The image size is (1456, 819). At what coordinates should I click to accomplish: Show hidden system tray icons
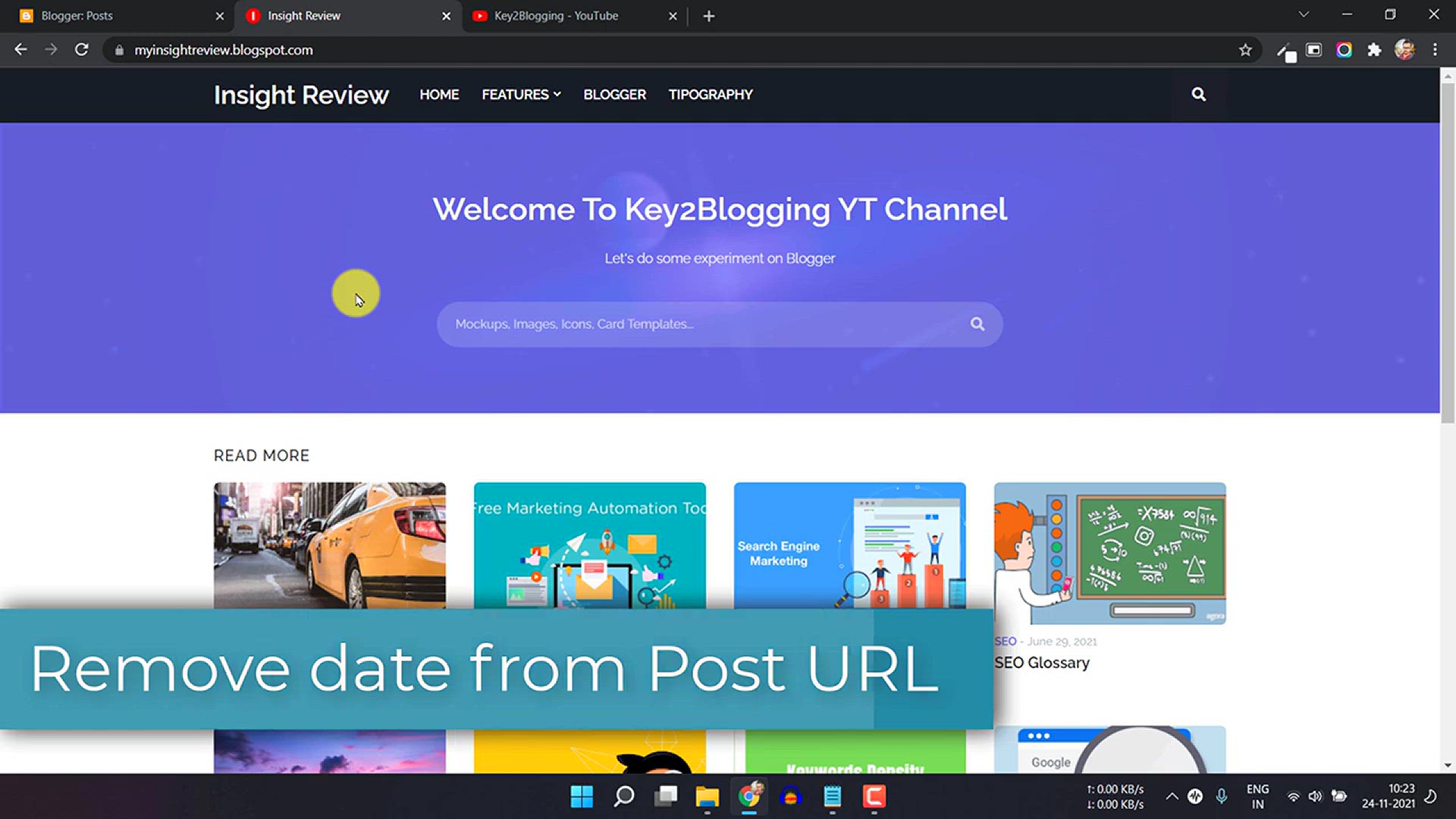click(x=1172, y=796)
